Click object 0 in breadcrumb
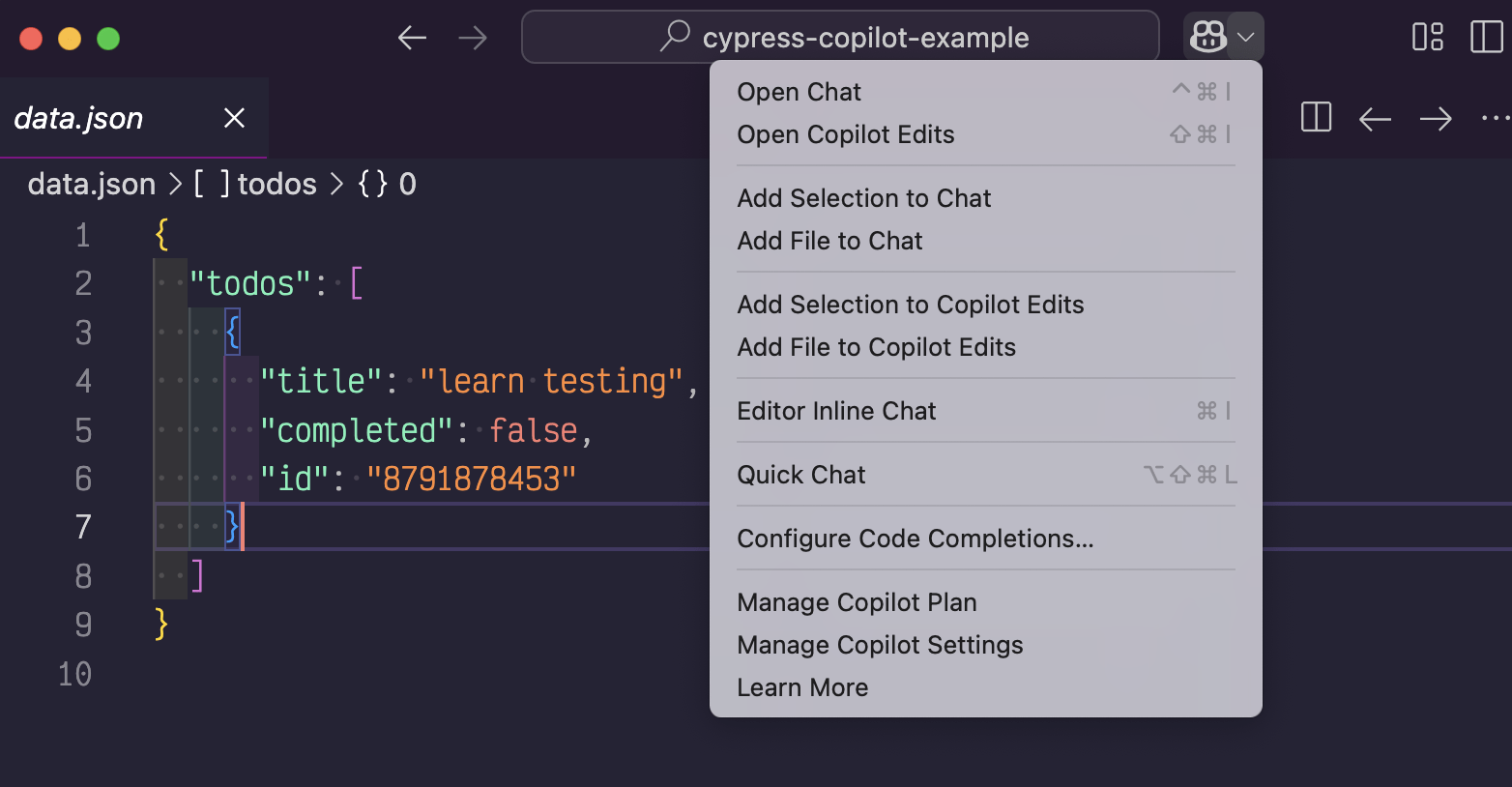This screenshot has width=1512, height=787. pyautogui.click(x=387, y=184)
